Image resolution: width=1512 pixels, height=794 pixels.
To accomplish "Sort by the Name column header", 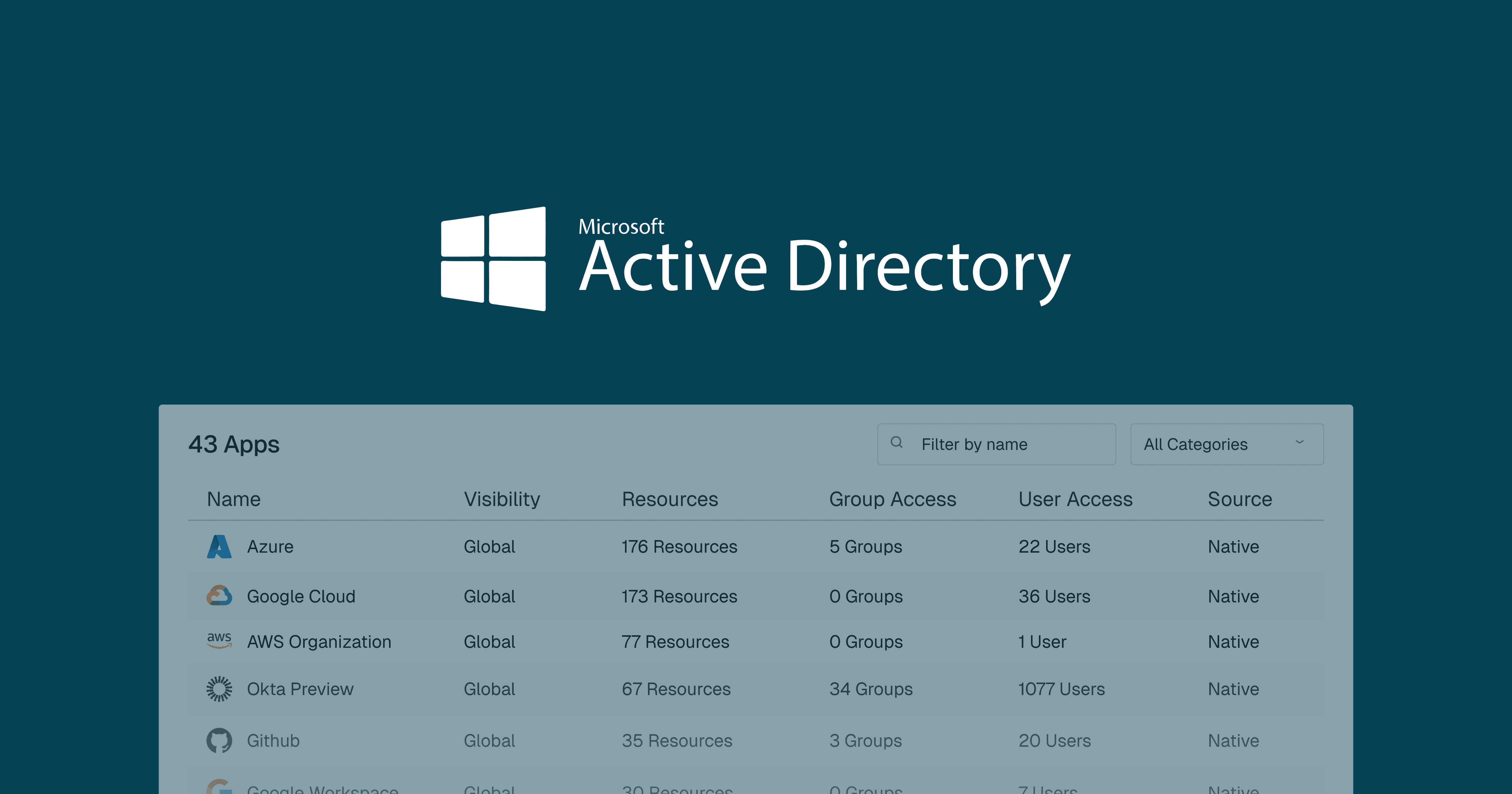I will (x=234, y=499).
